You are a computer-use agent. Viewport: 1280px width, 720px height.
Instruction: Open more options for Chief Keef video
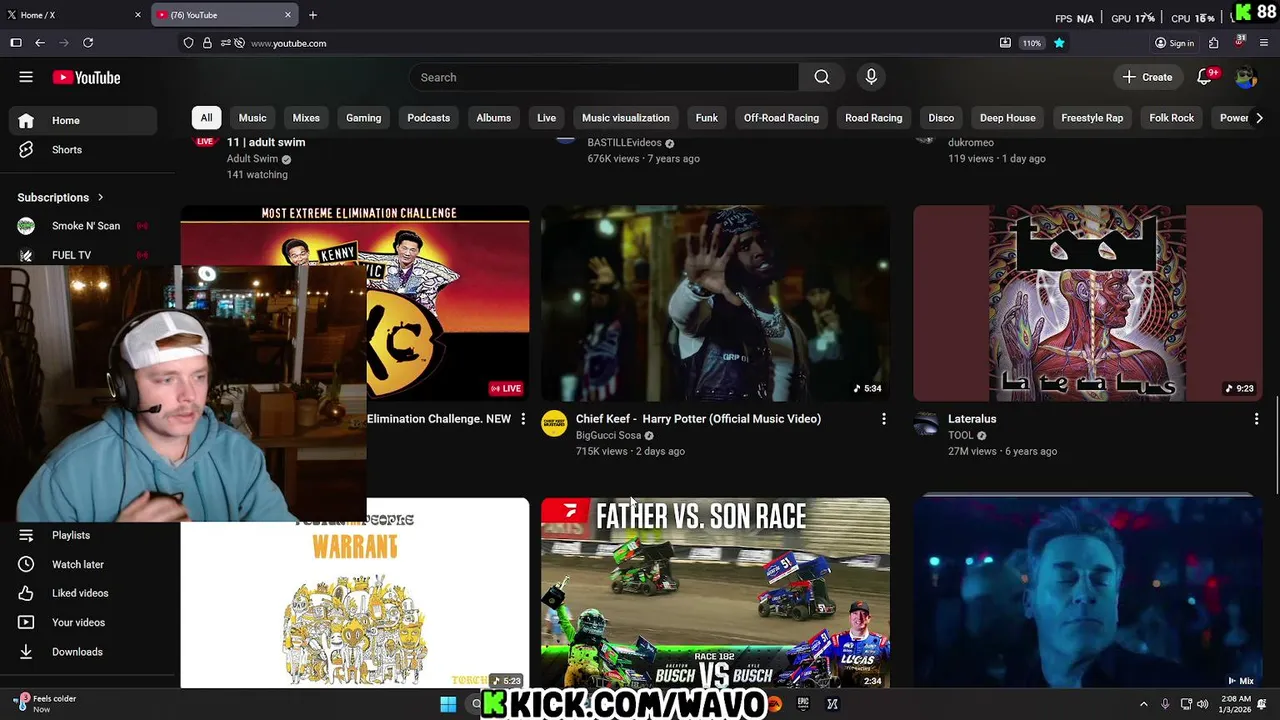[x=883, y=419]
